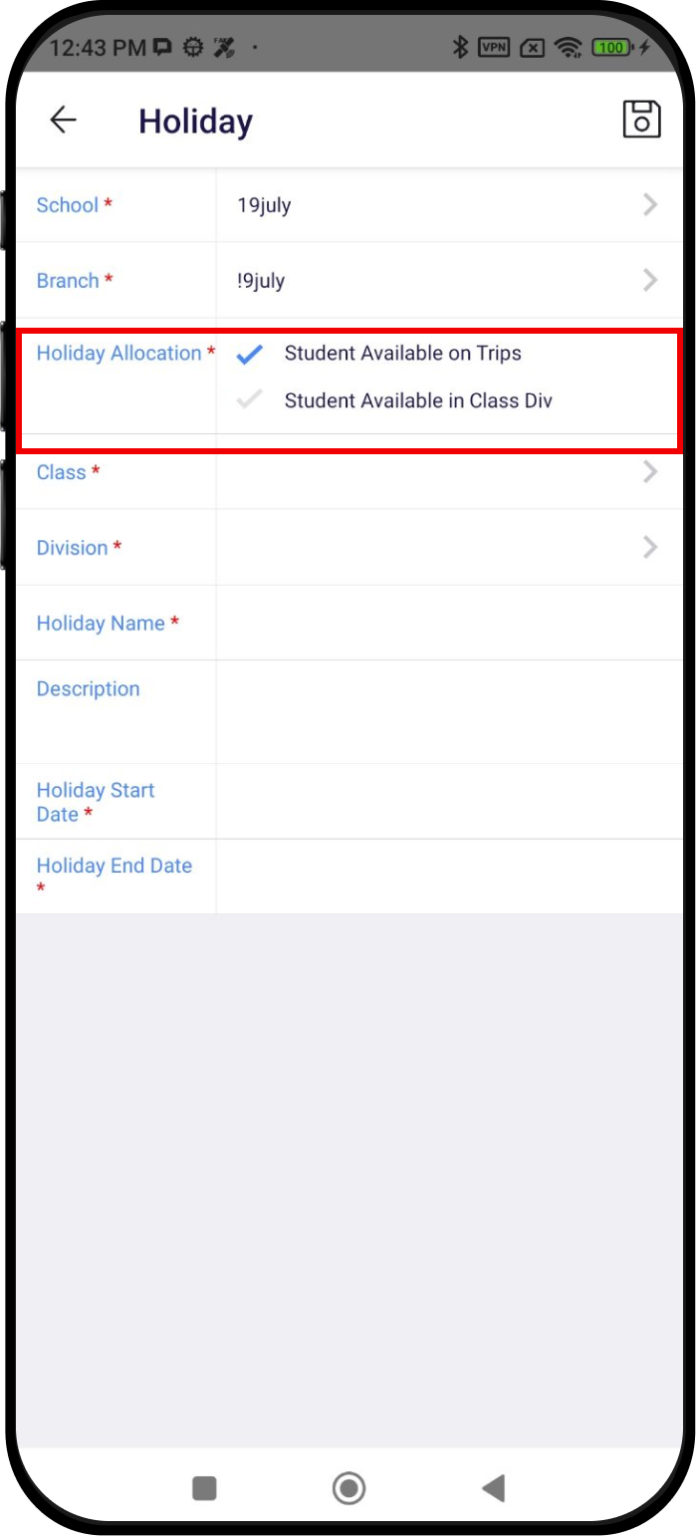The width and height of the screenshot is (696, 1536).
Task: Tap the Android recent apps square button
Action: pos(204,1488)
